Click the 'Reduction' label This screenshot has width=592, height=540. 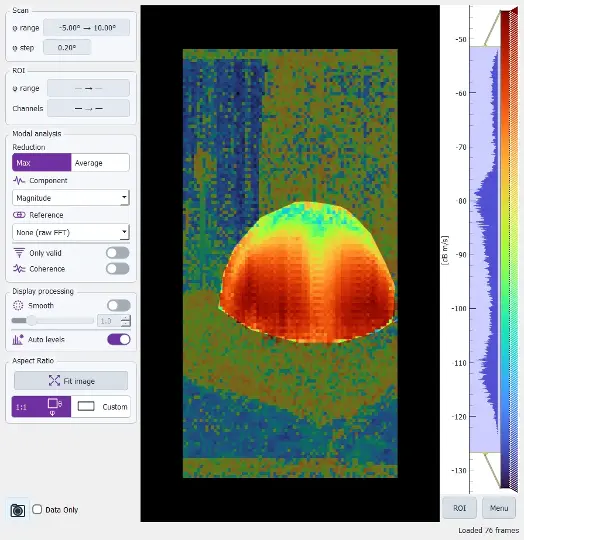point(29,147)
